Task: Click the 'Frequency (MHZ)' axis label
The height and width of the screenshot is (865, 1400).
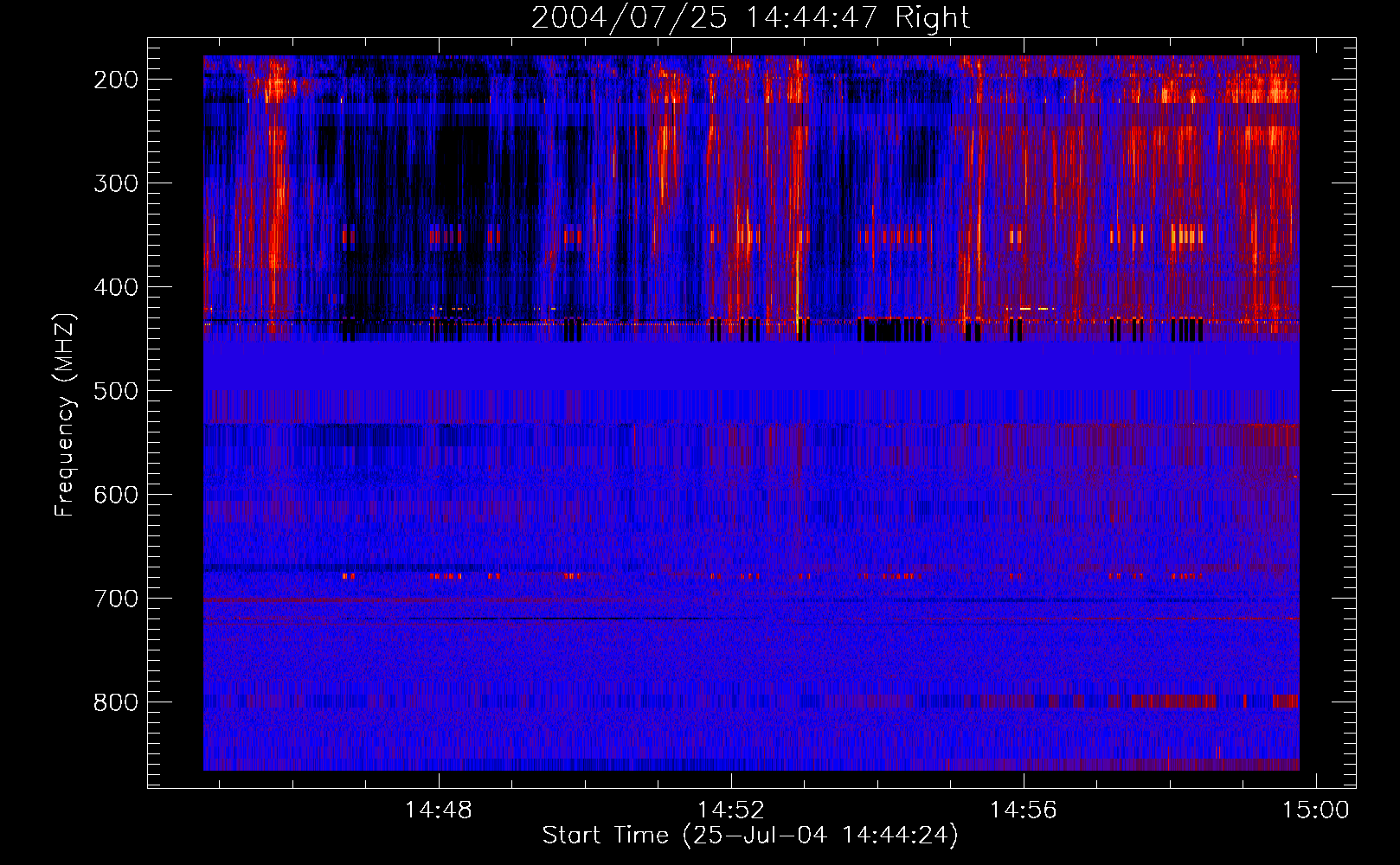Action: (x=65, y=414)
